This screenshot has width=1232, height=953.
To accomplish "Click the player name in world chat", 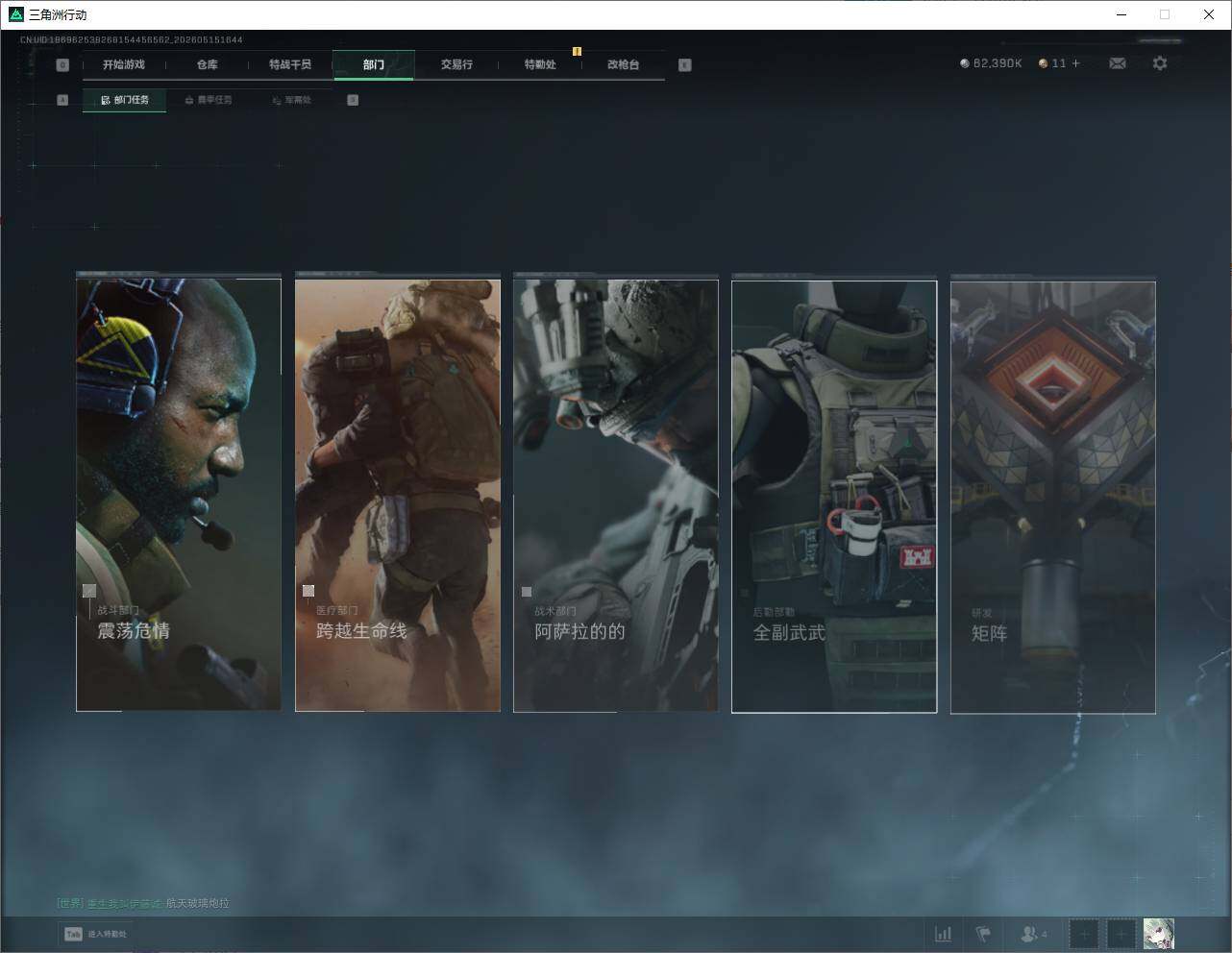I will (x=124, y=903).
